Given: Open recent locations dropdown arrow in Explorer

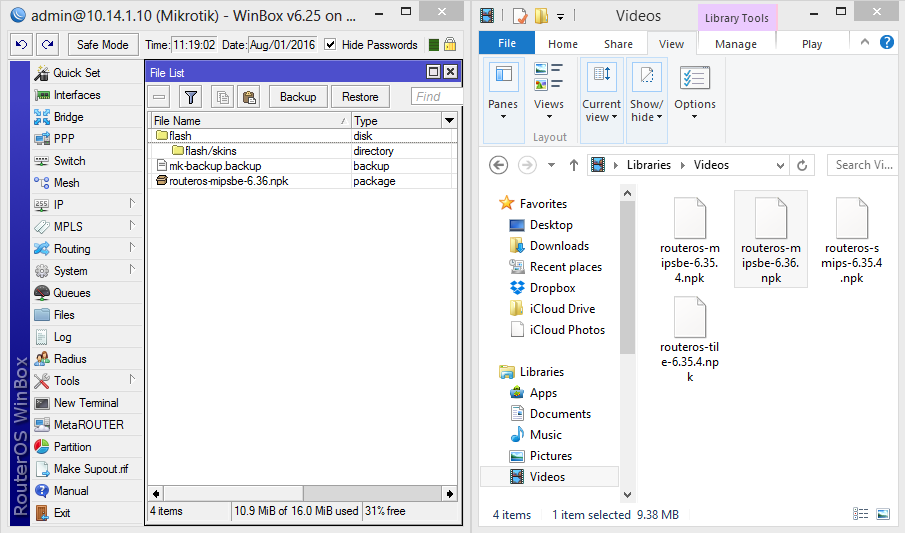Looking at the screenshot, I should [551, 165].
